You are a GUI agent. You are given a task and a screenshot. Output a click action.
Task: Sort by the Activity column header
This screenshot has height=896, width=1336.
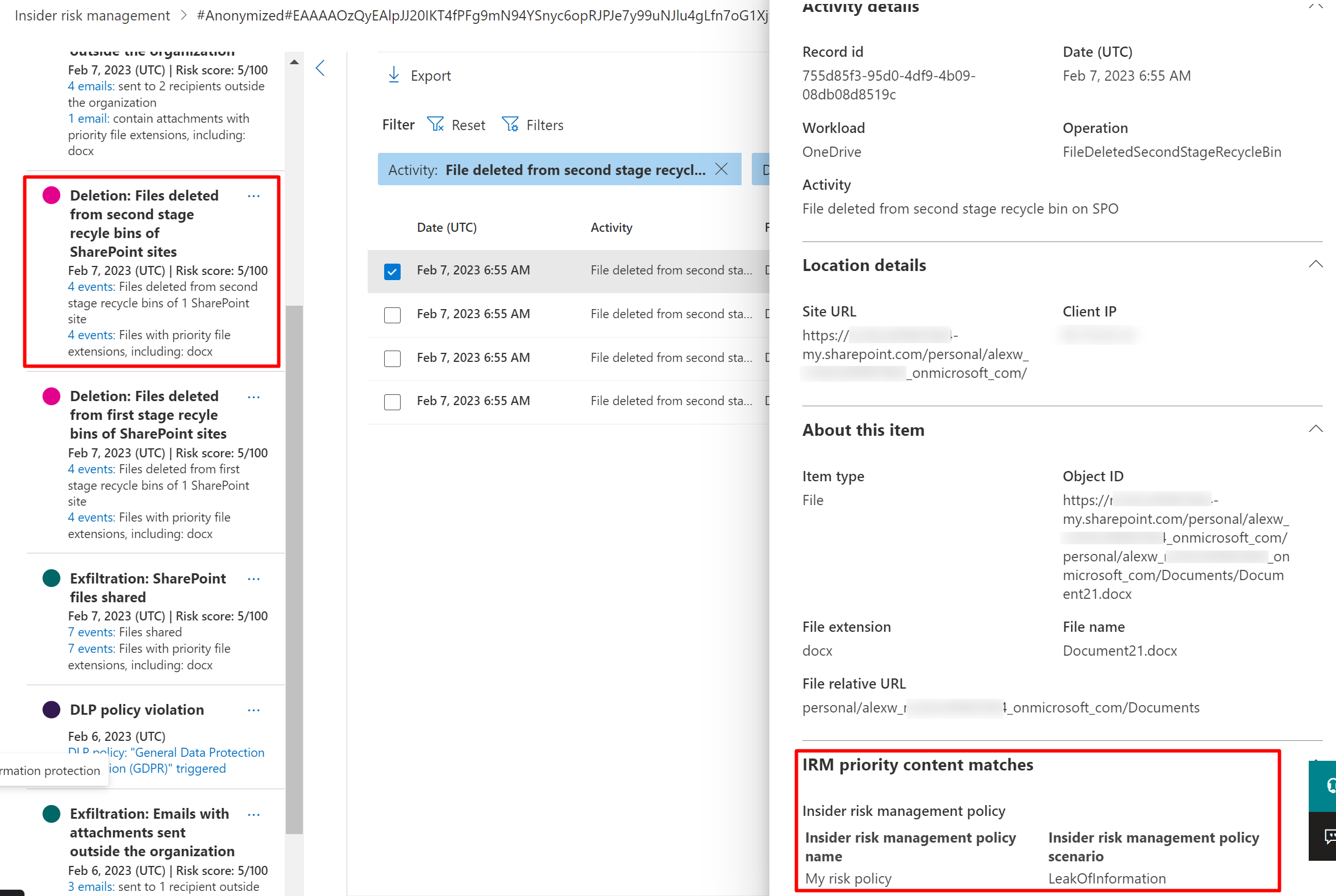pos(611,227)
